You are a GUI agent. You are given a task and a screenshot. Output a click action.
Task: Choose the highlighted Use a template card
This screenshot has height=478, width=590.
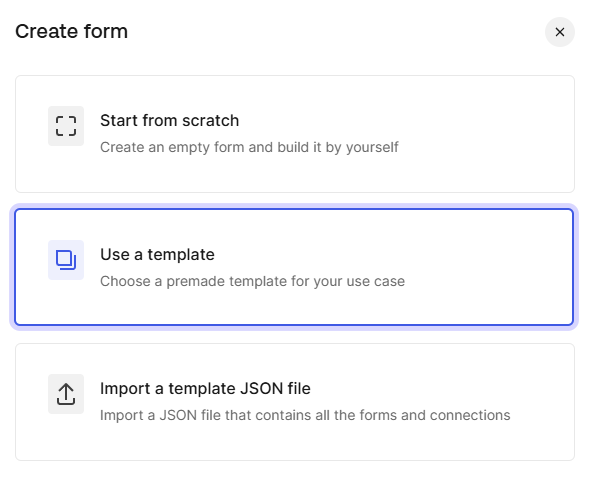[294, 267]
